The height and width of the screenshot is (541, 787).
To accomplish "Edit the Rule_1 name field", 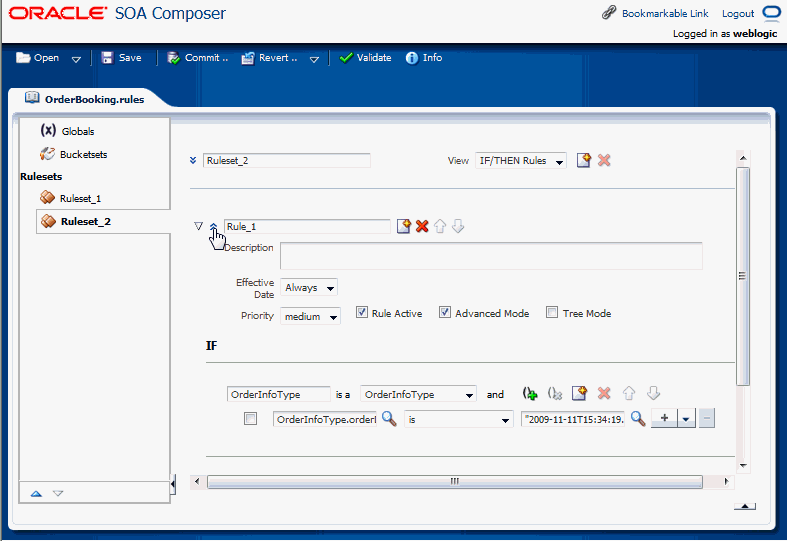I will tap(307, 226).
